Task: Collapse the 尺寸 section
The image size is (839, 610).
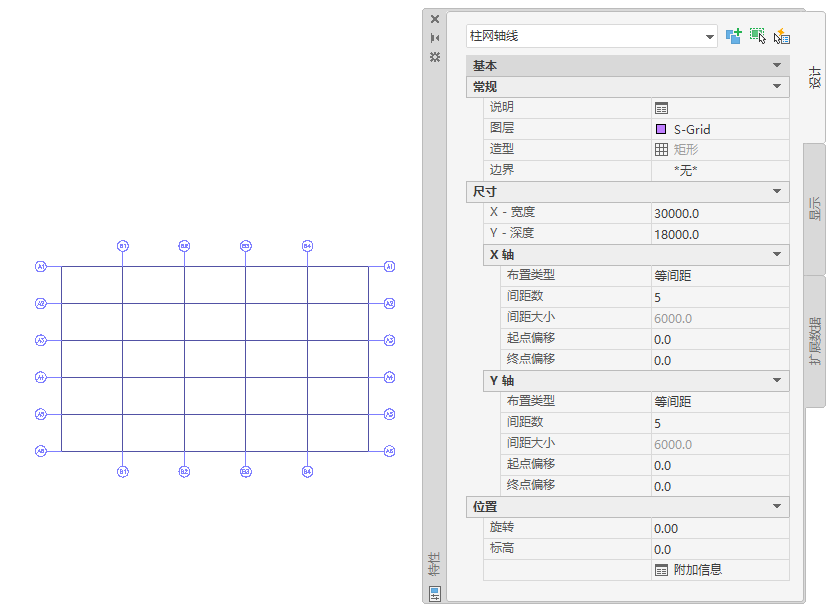Action: (777, 191)
